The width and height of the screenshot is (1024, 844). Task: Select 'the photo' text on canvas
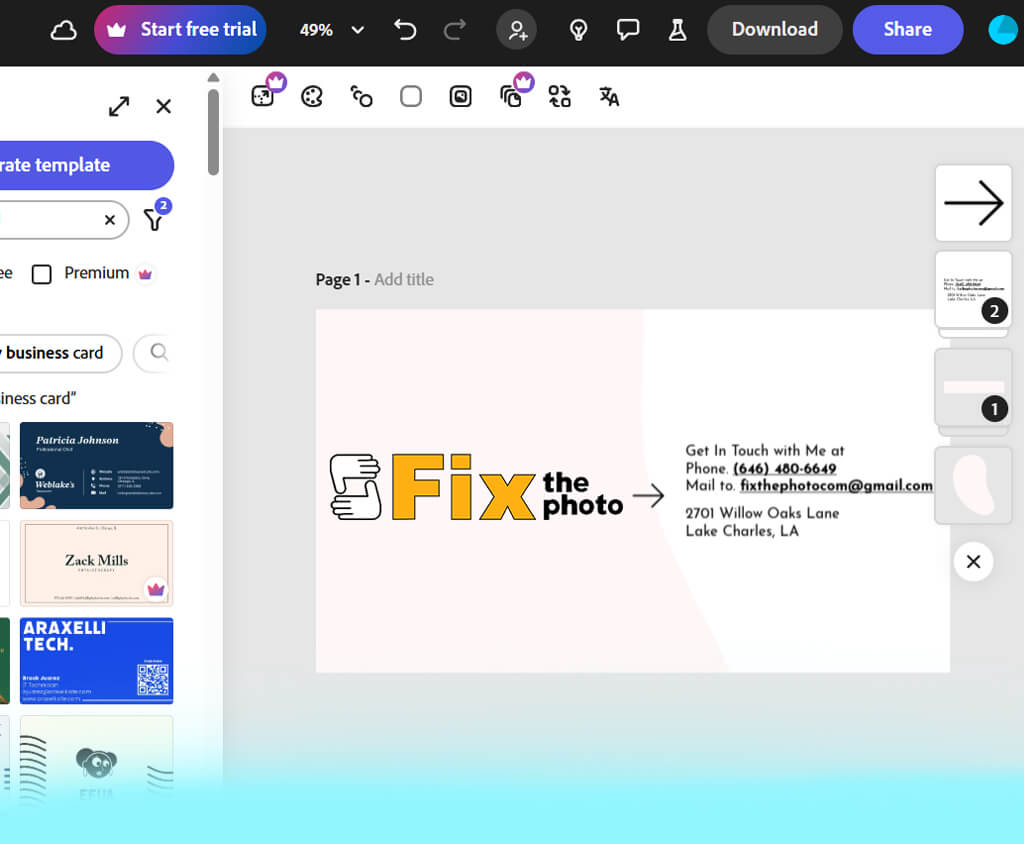tap(583, 495)
